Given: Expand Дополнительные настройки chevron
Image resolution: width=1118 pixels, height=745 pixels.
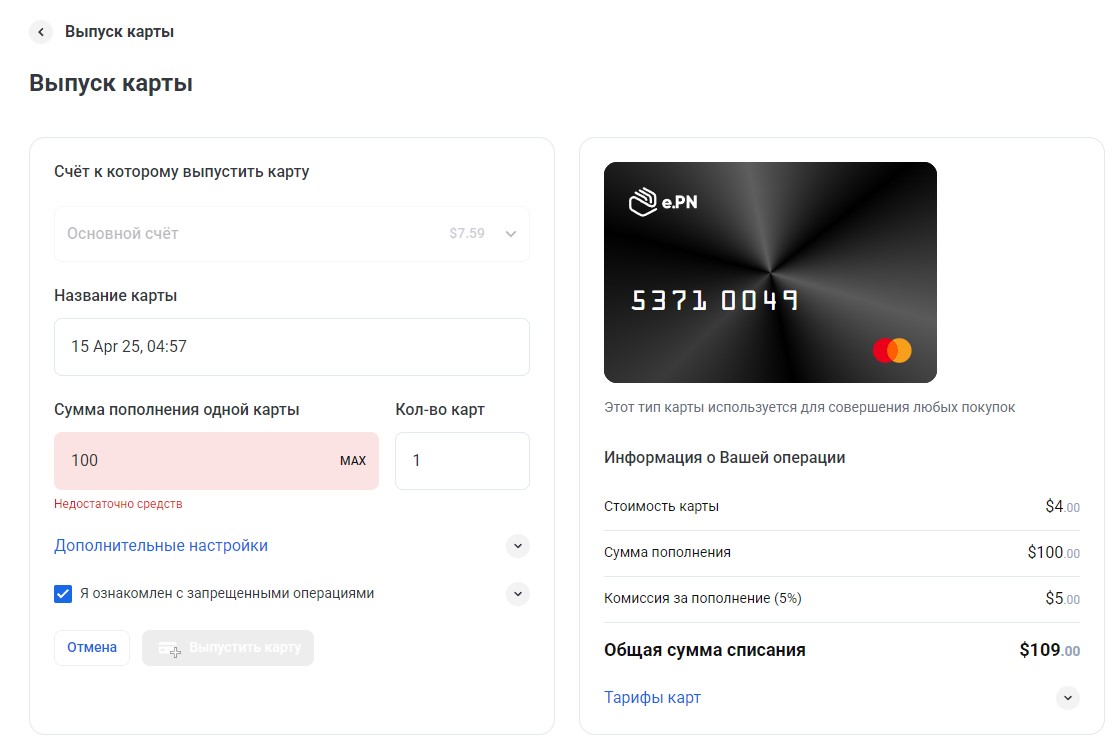Looking at the screenshot, I should (518, 546).
